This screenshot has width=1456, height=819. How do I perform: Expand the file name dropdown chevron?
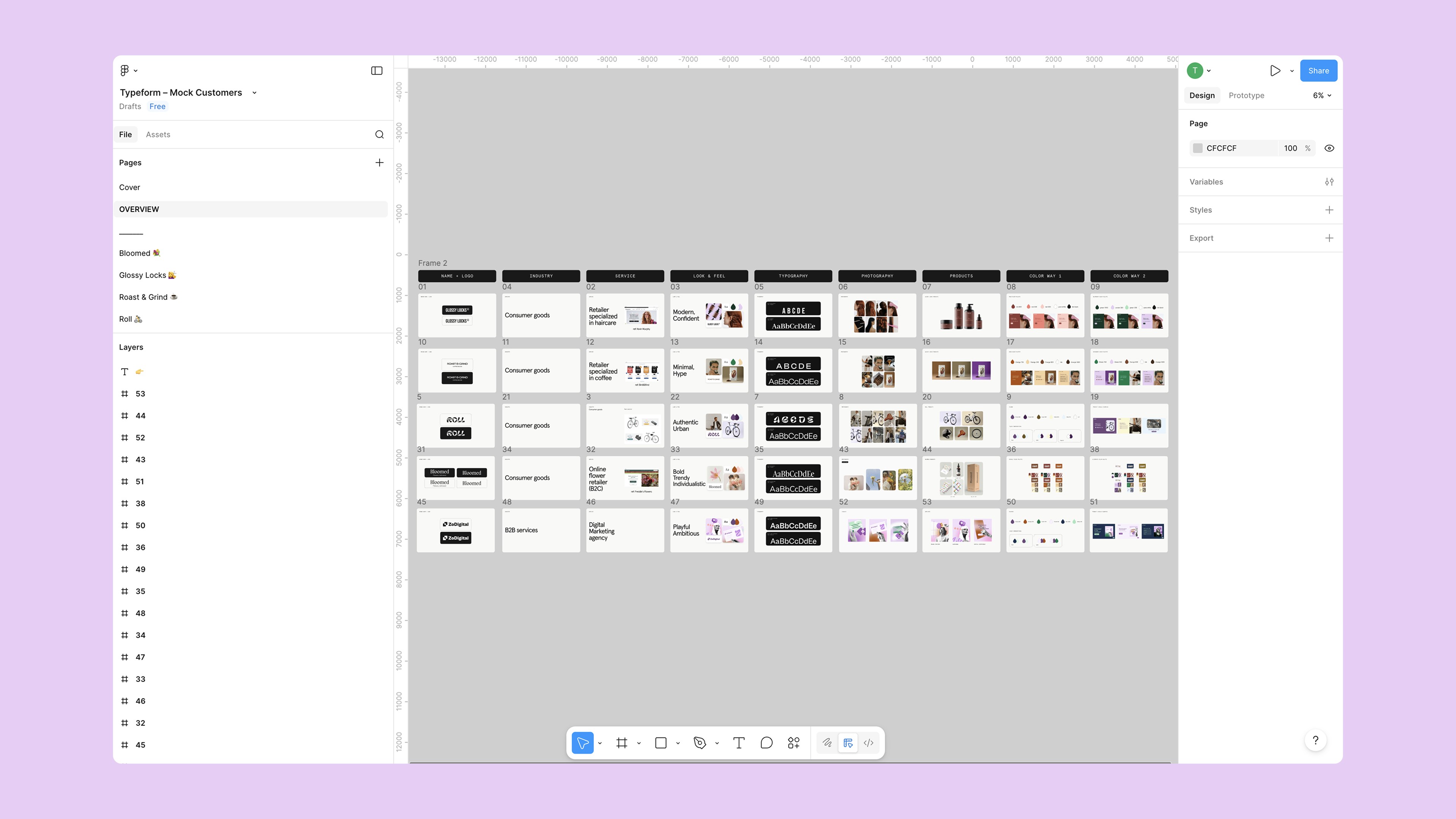coord(254,93)
